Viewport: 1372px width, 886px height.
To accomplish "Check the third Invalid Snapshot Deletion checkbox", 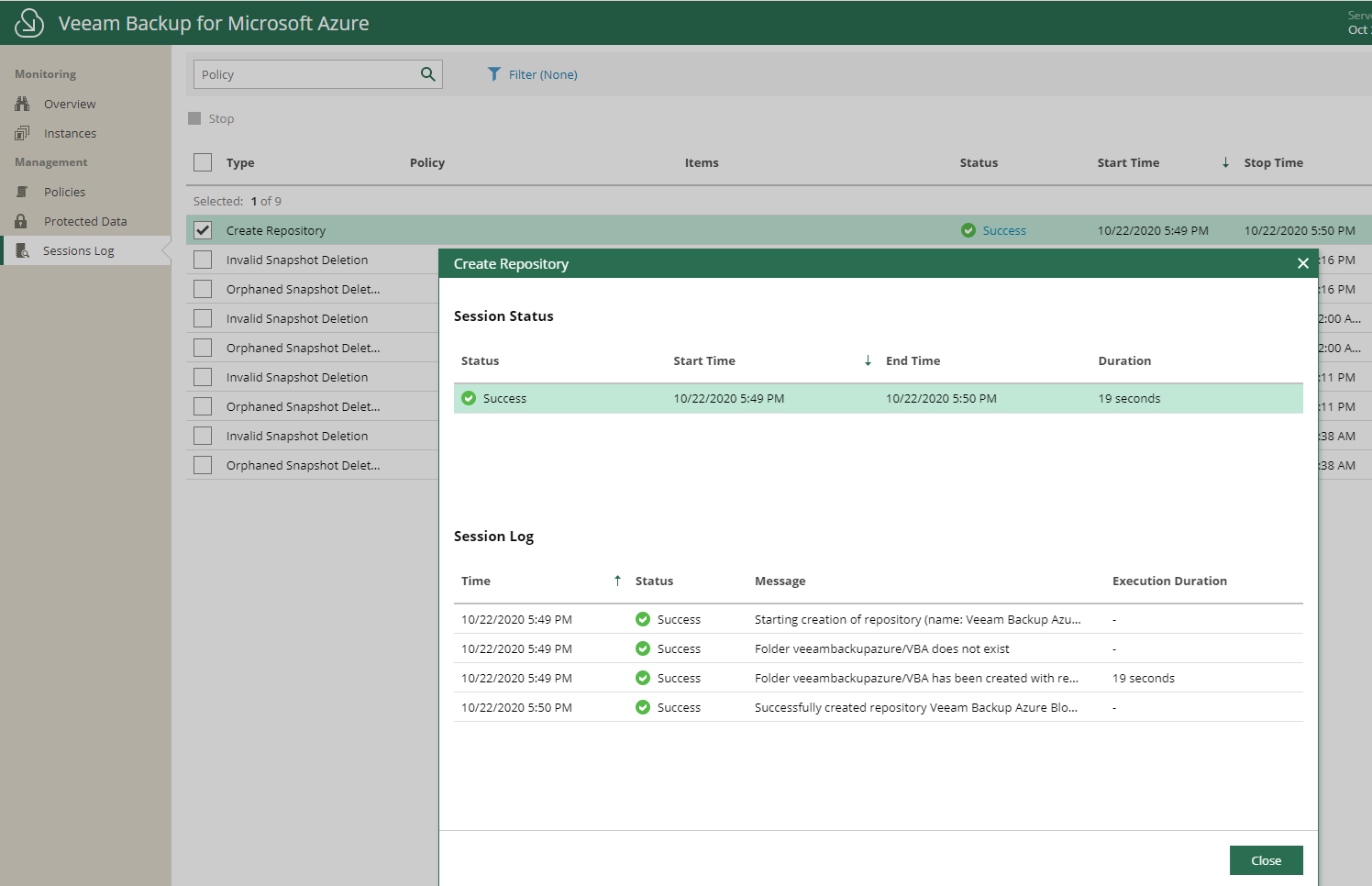I will 203,377.
